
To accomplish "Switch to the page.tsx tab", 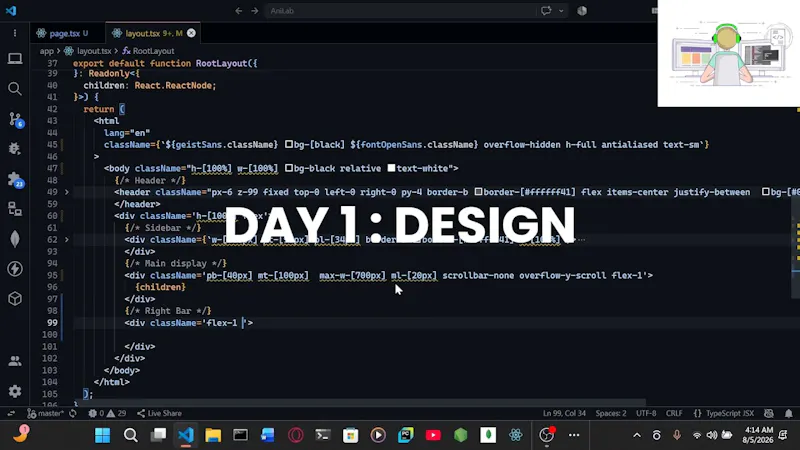I will tap(63, 33).
